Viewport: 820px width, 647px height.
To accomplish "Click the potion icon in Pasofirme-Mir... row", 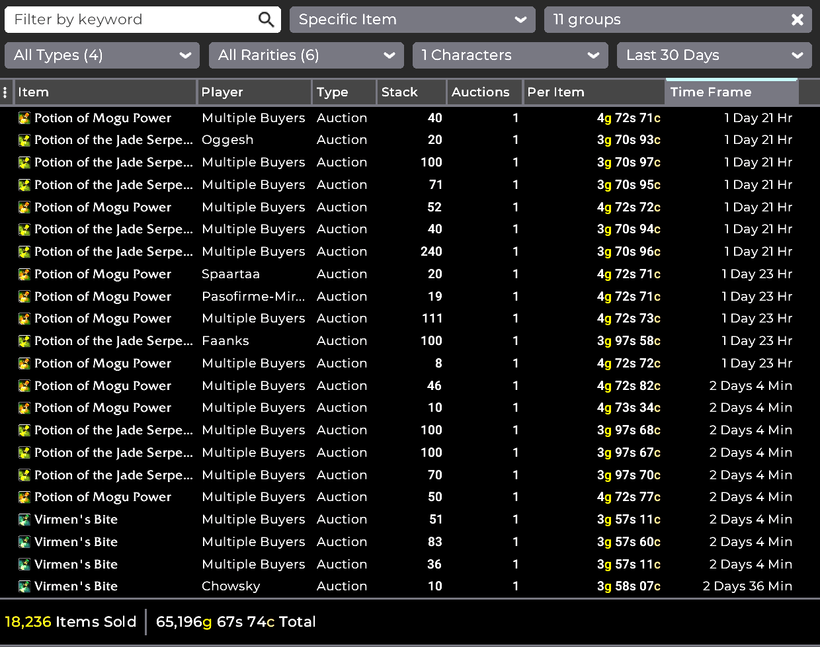I will [25, 296].
